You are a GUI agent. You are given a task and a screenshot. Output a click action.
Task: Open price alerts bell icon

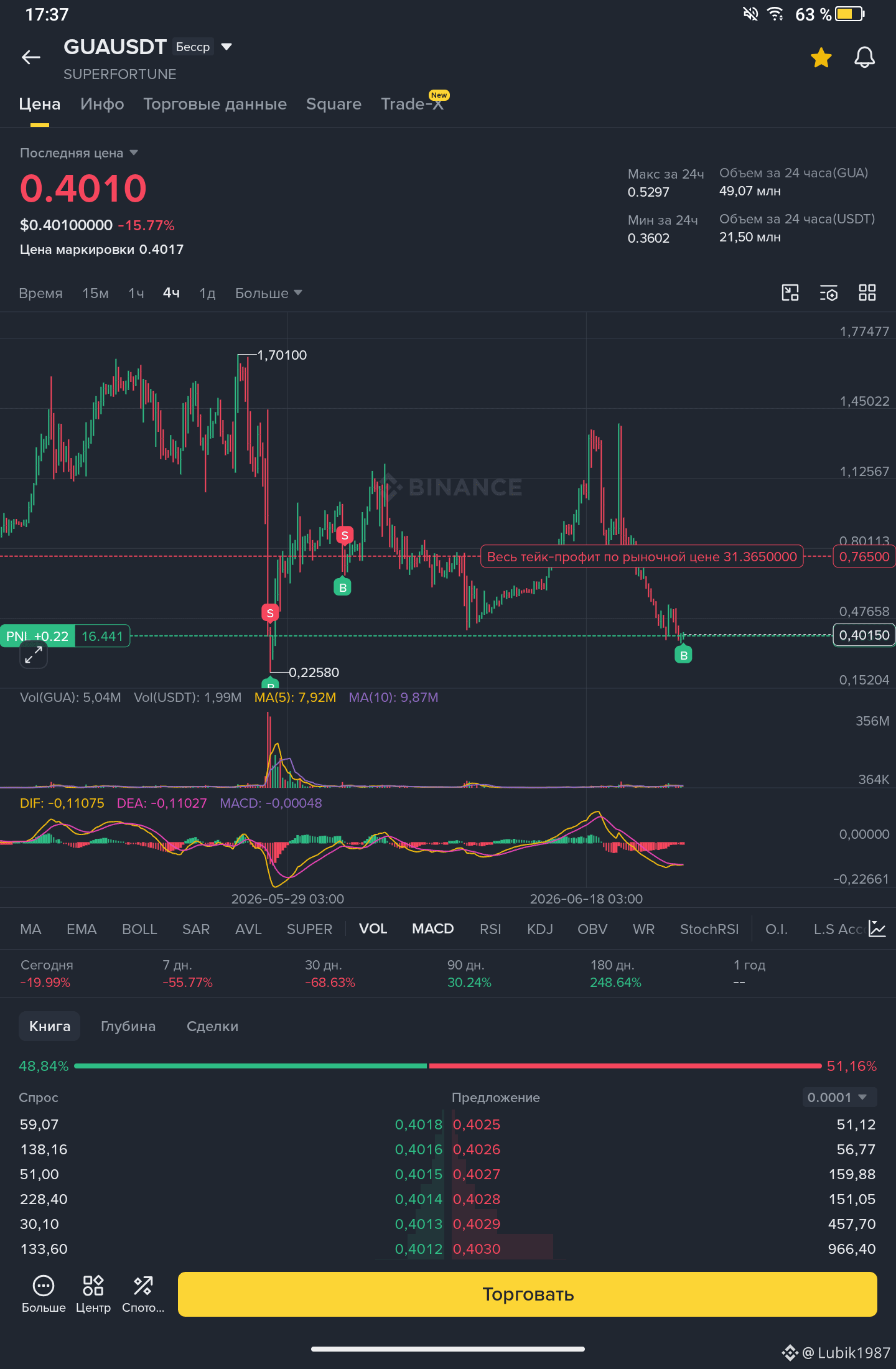[x=864, y=58]
